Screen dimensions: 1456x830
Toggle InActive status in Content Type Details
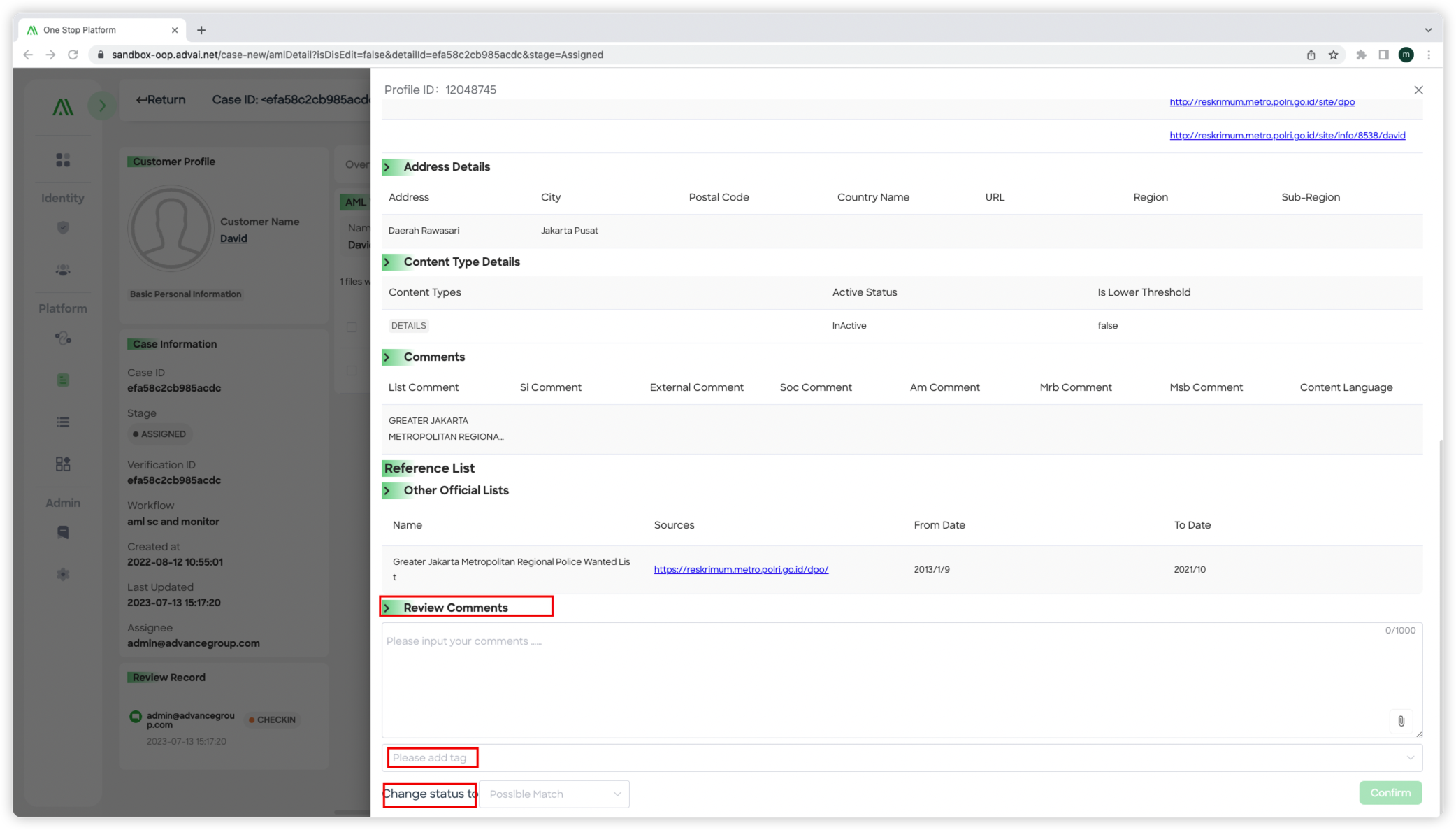(x=849, y=325)
